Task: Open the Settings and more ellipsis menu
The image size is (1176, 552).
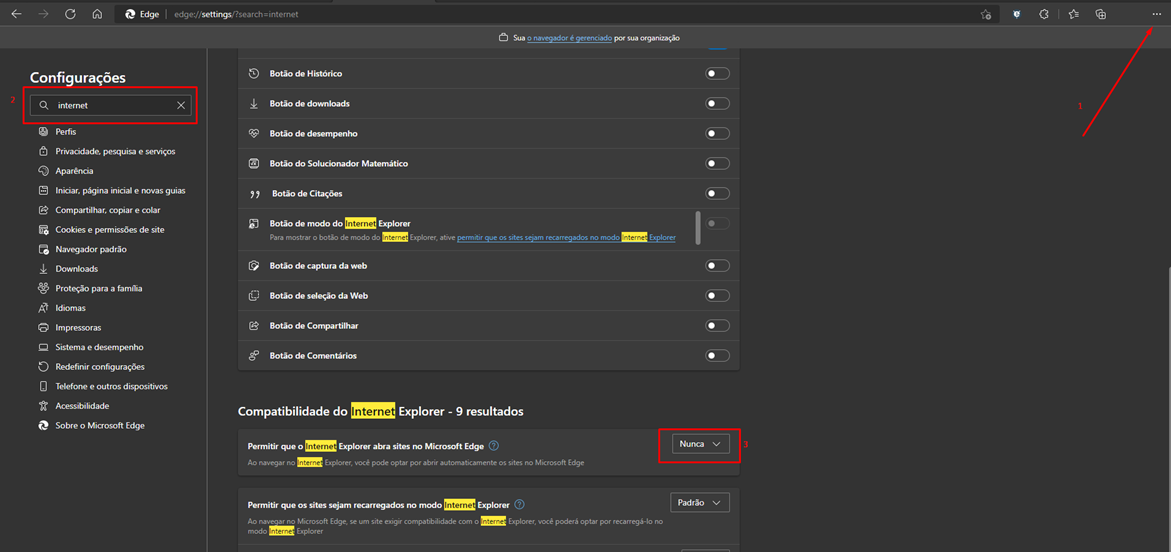Action: [1156, 14]
